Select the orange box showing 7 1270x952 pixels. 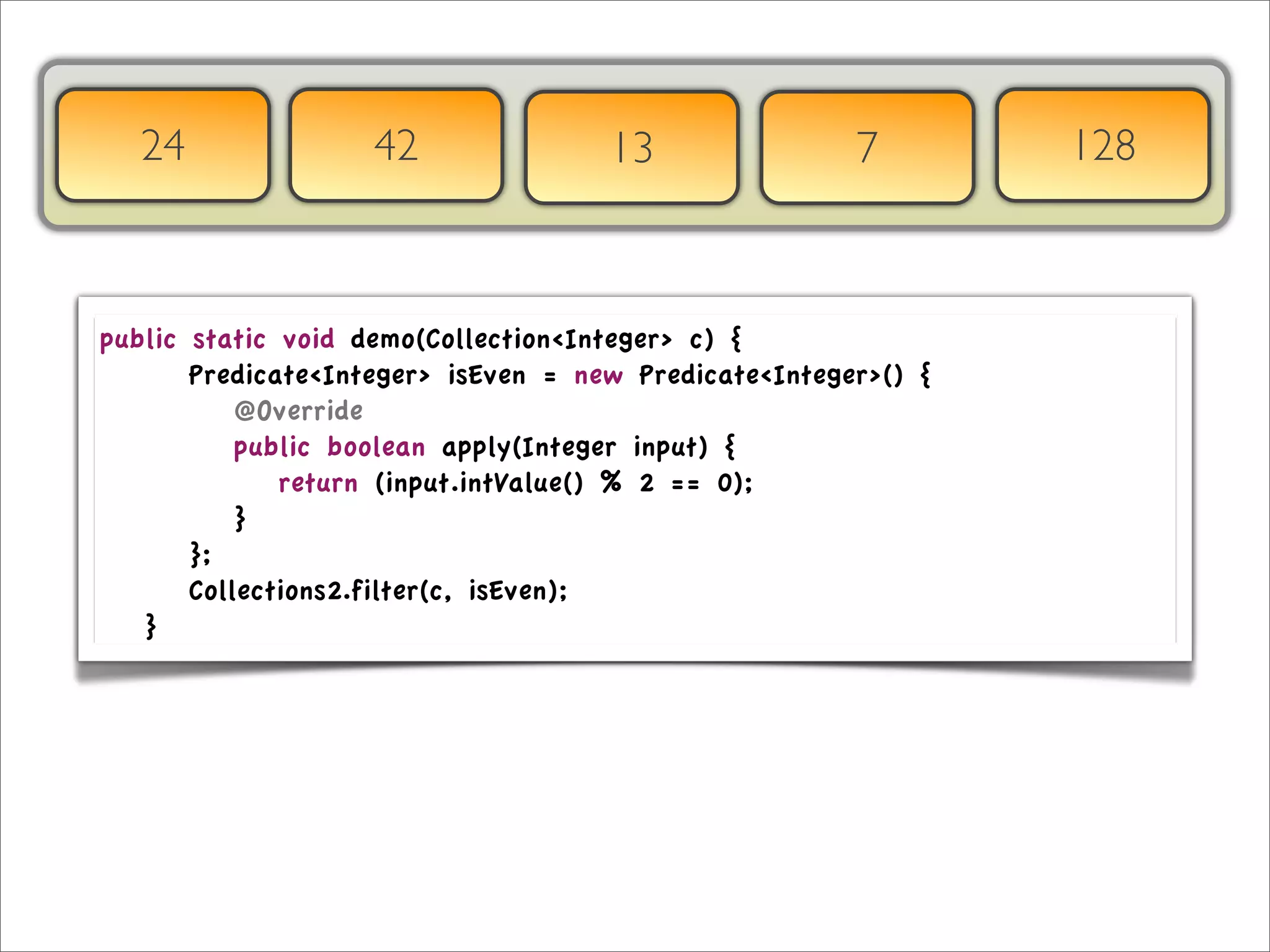[868, 148]
